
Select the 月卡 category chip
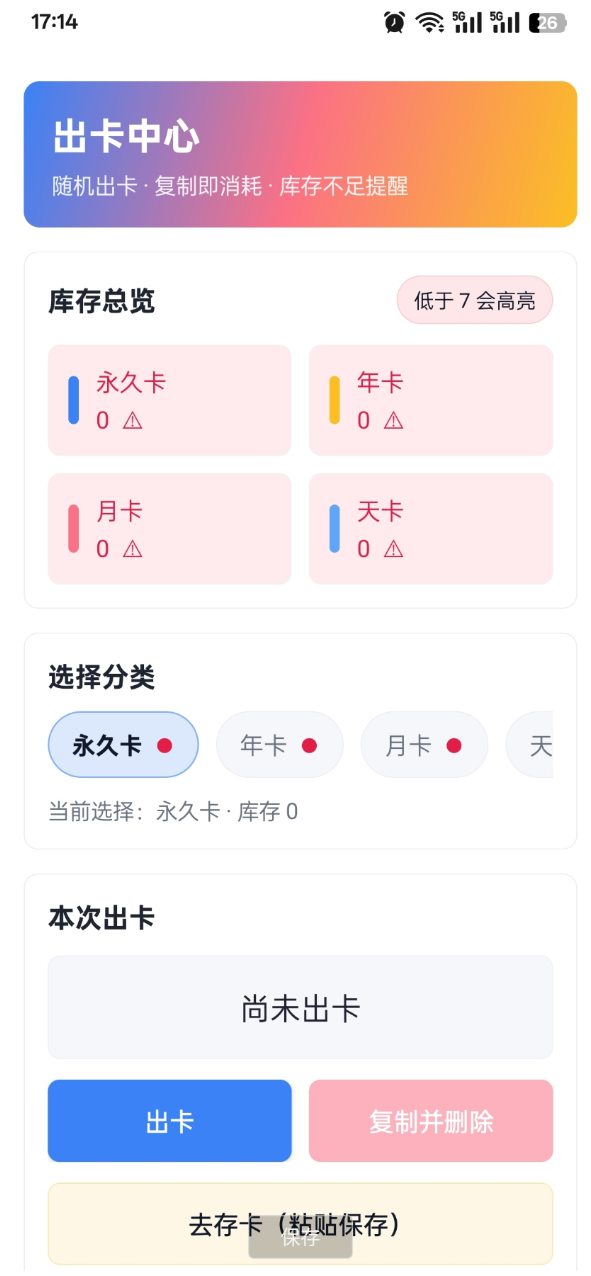(424, 744)
